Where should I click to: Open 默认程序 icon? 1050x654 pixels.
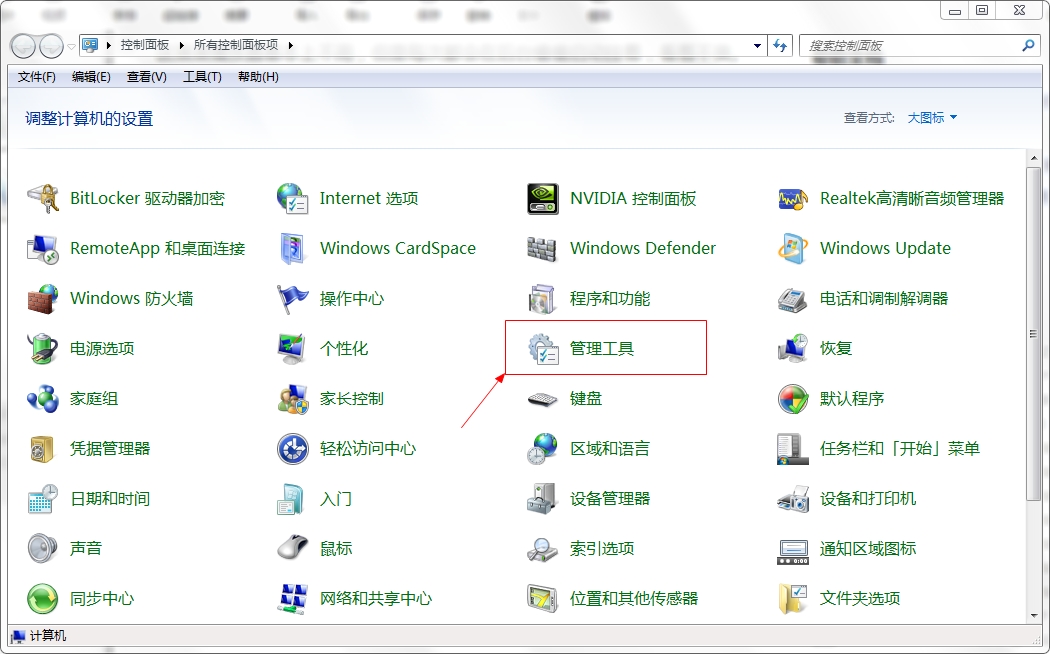(793, 398)
